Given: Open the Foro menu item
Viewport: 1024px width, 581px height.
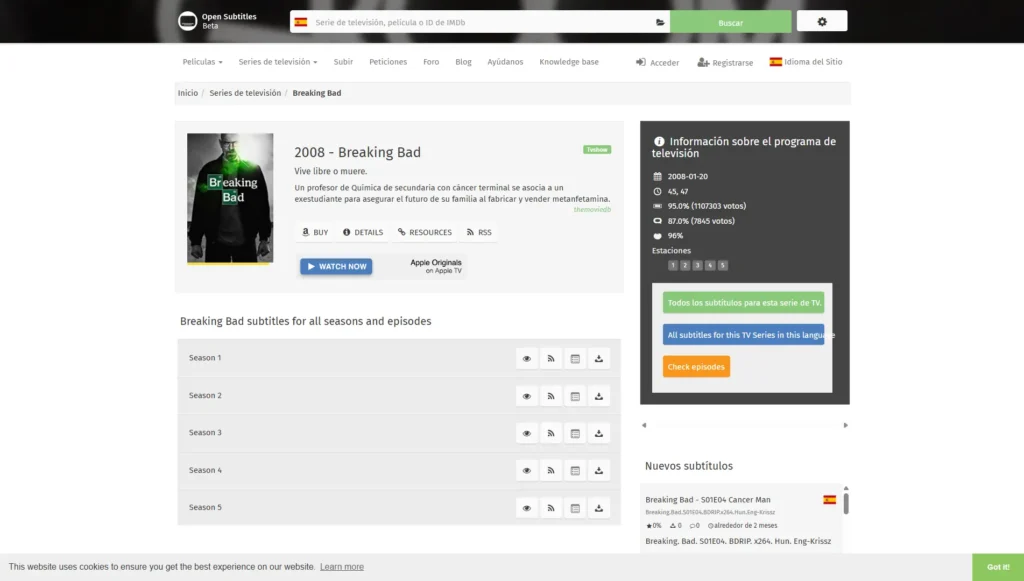Looking at the screenshot, I should [431, 62].
